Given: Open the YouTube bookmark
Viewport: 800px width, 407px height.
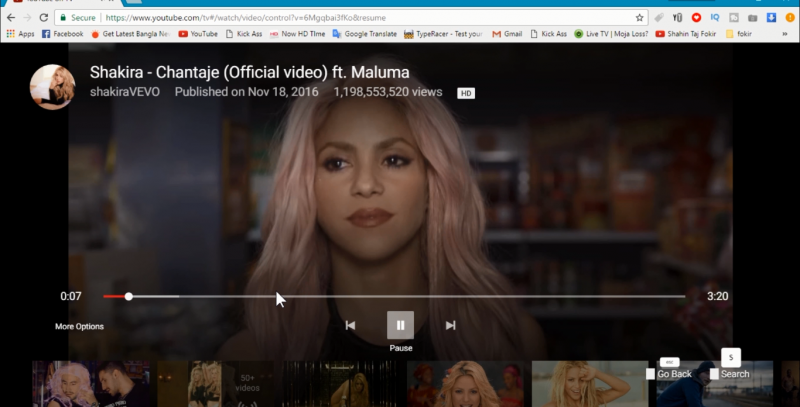Looking at the screenshot, I should pos(198,34).
